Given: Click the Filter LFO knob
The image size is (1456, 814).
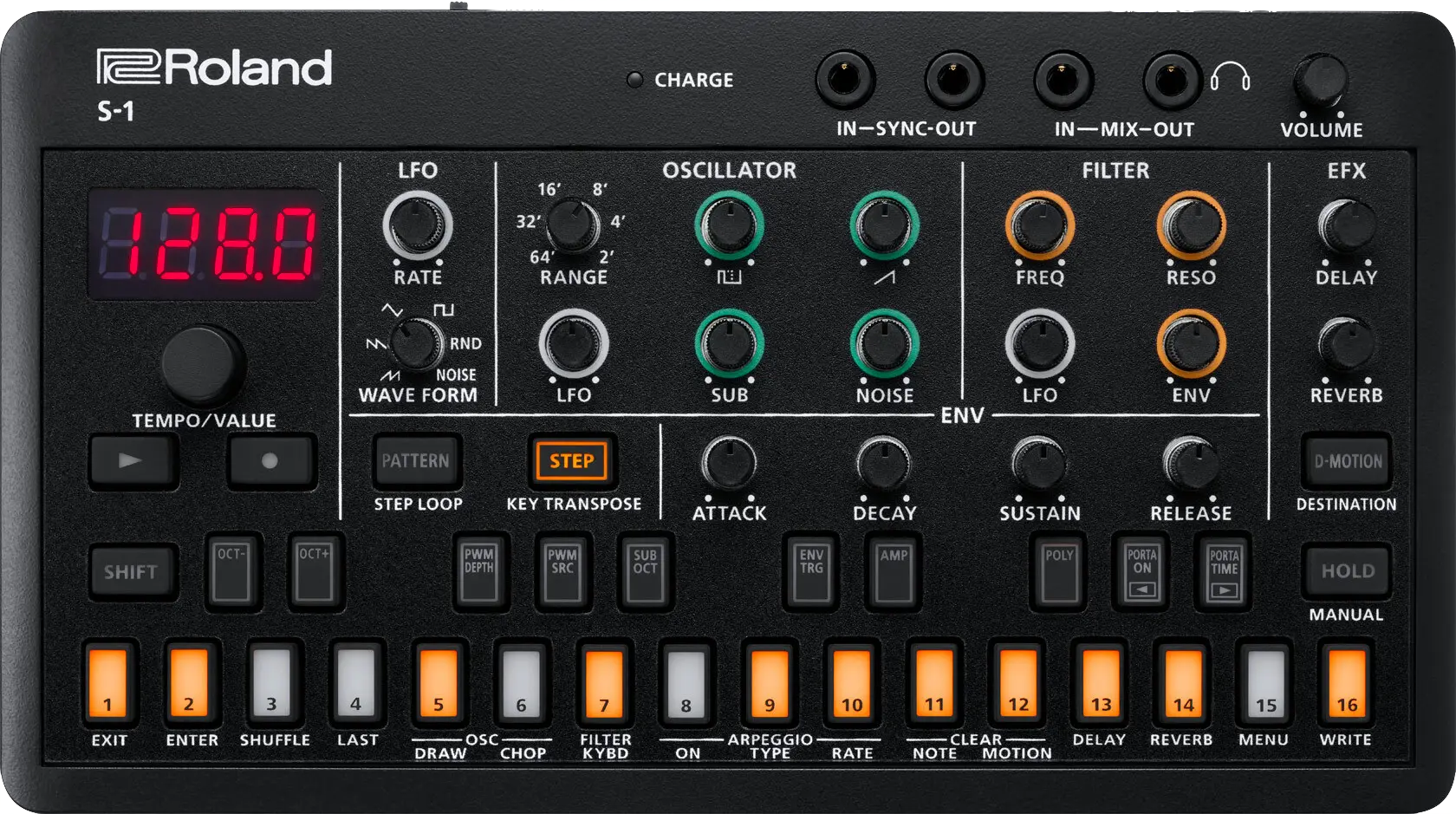Looking at the screenshot, I should tap(1039, 343).
